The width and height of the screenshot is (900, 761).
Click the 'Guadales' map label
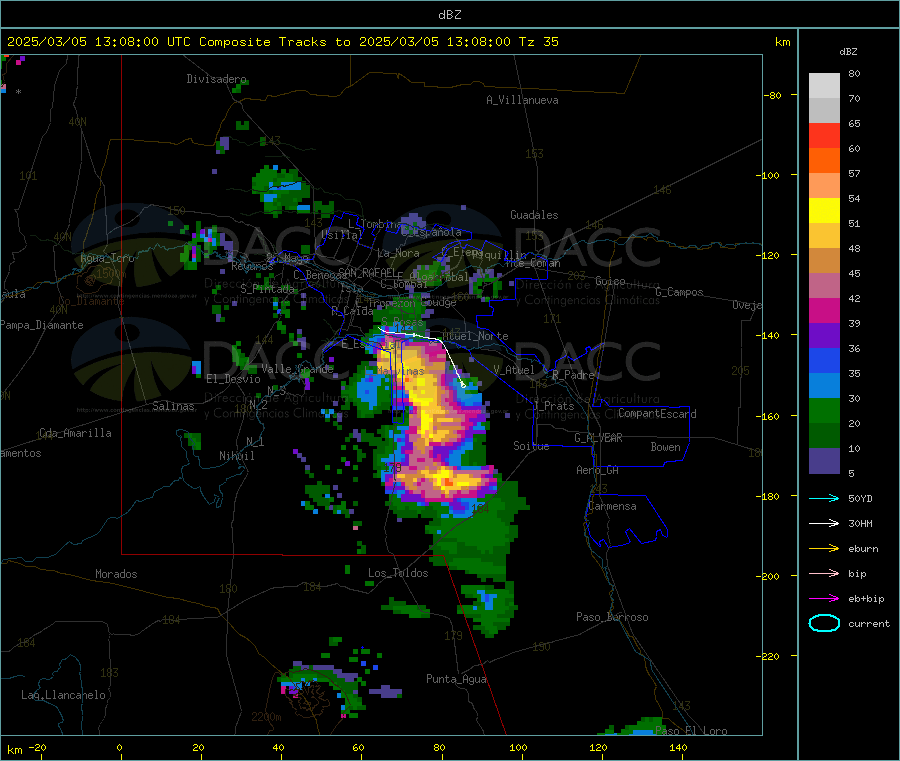(x=534, y=215)
